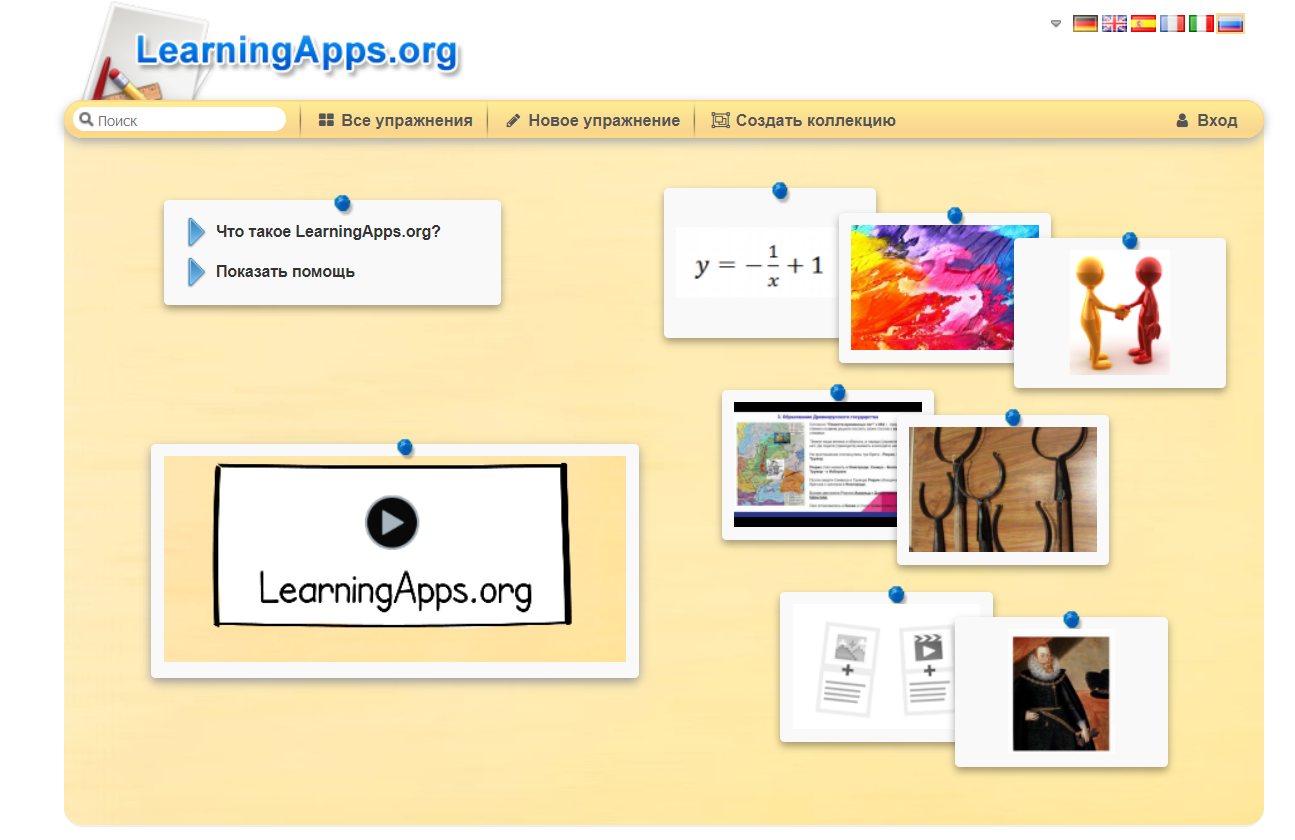Open the language dropdown arrow
This screenshot has width=1295, height=840.
[1056, 24]
